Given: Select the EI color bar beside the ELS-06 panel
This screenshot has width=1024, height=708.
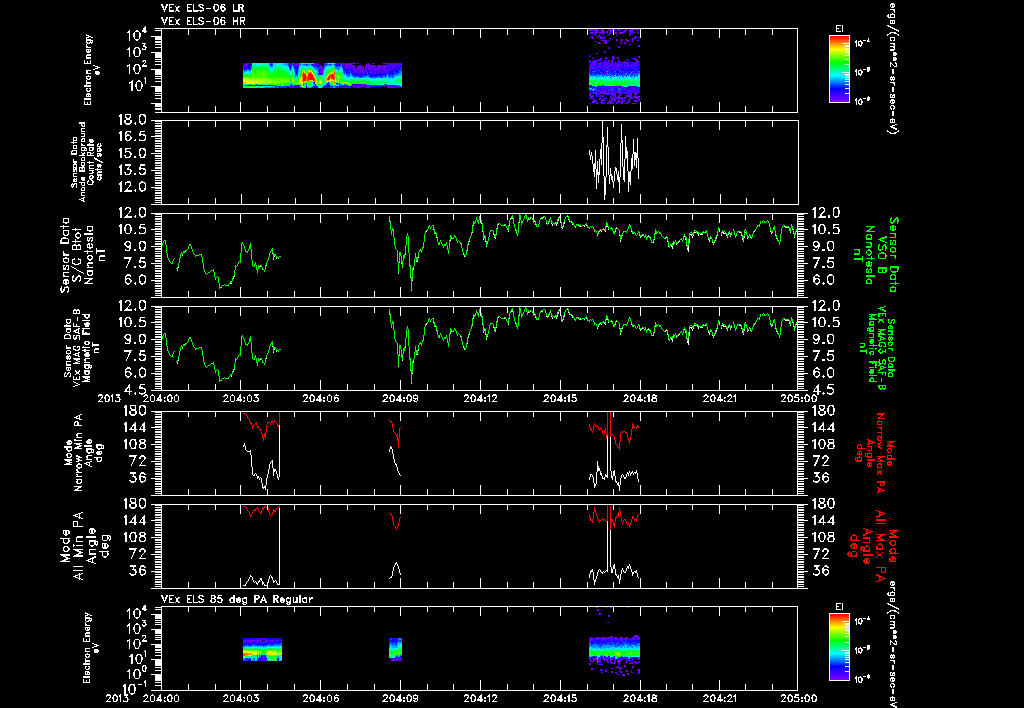Looking at the screenshot, I should pyautogui.click(x=839, y=69).
